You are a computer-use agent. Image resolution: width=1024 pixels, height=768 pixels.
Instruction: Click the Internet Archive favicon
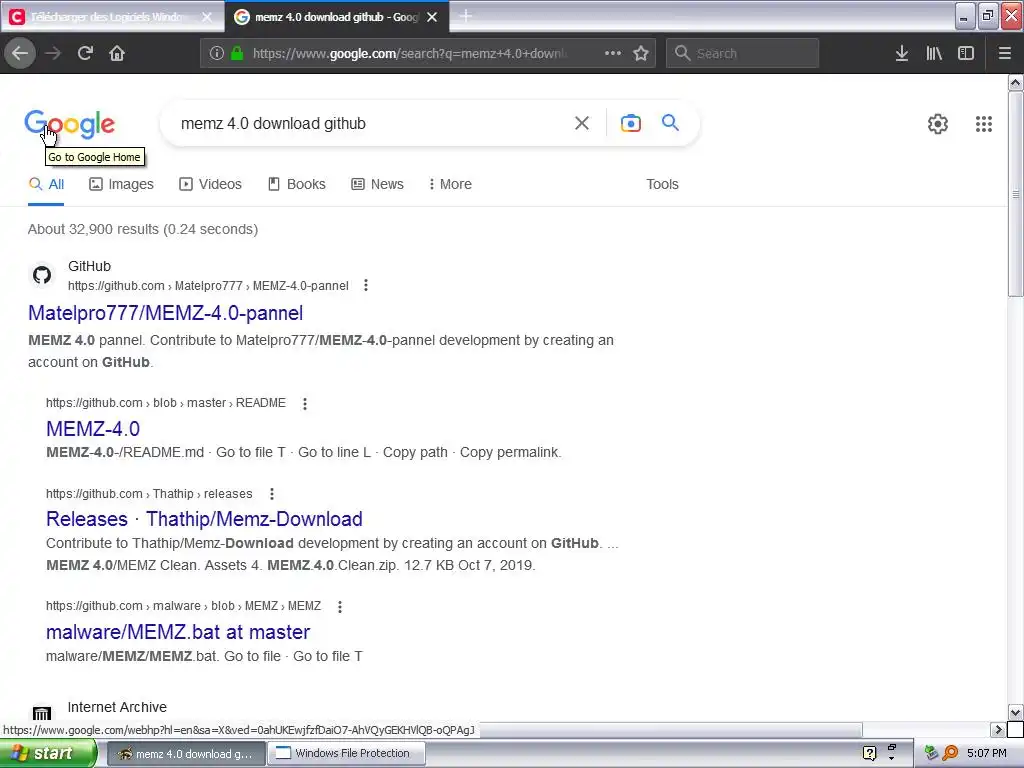(42, 713)
